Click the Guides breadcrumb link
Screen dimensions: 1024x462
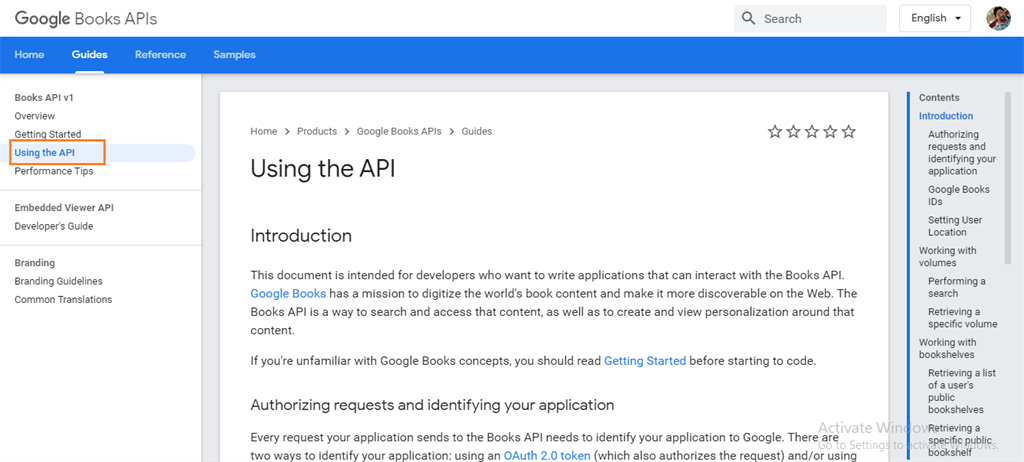click(x=477, y=131)
